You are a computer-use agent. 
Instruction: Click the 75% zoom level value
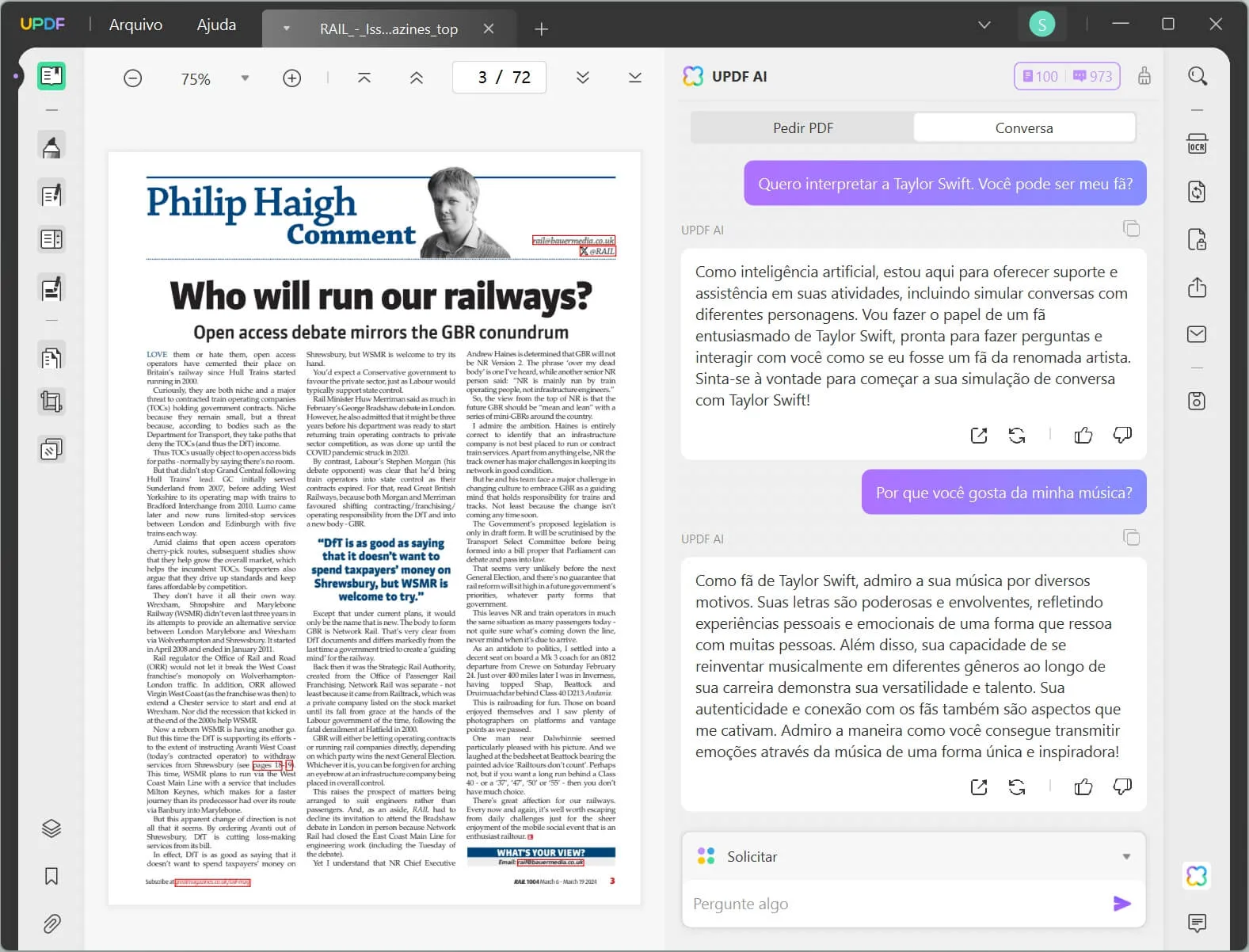point(196,78)
